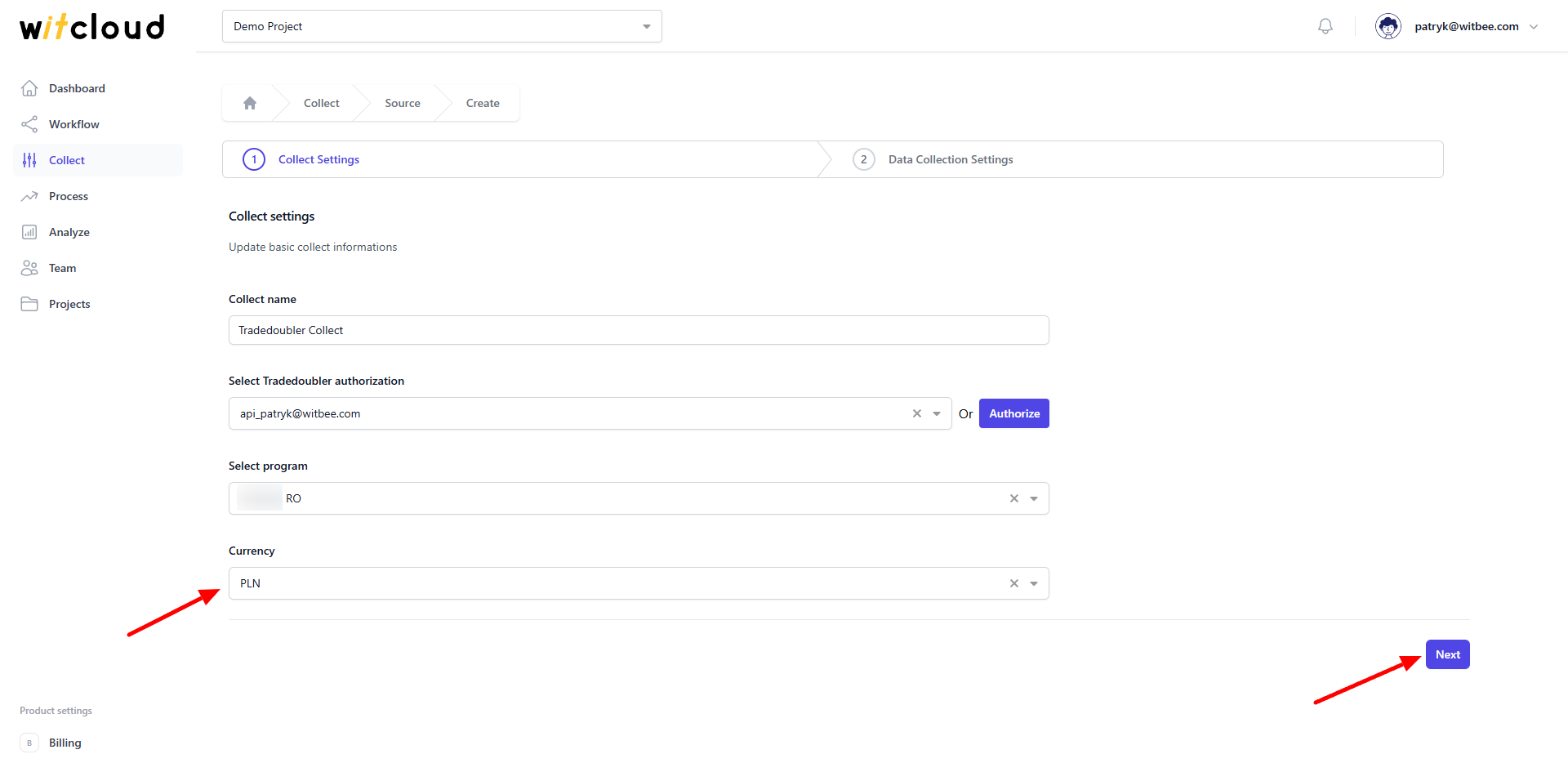Clear the PLN currency selection
Screen dimensions: 1568x772
1014,583
